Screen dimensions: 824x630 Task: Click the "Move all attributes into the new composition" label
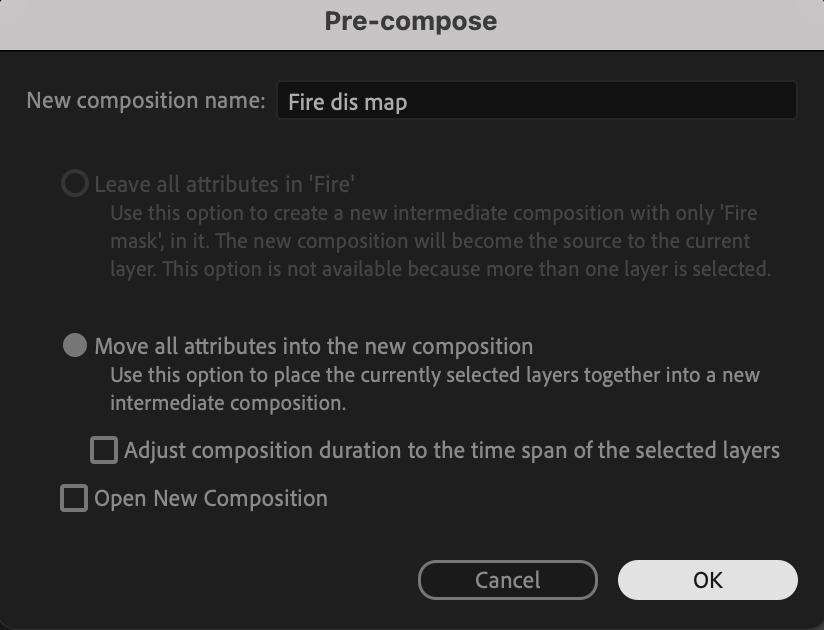313,346
